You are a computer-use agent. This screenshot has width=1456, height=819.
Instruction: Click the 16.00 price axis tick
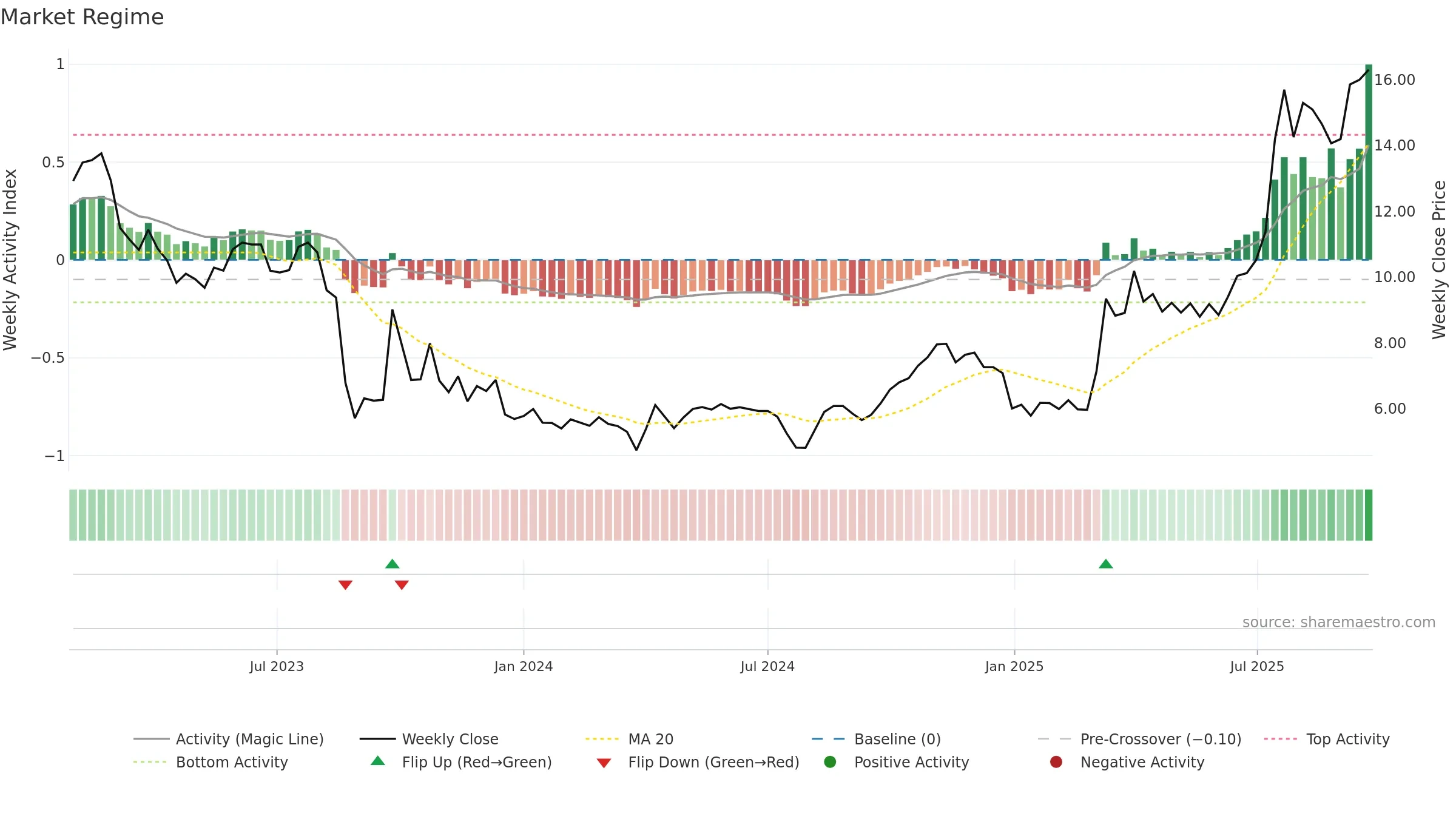1395,79
